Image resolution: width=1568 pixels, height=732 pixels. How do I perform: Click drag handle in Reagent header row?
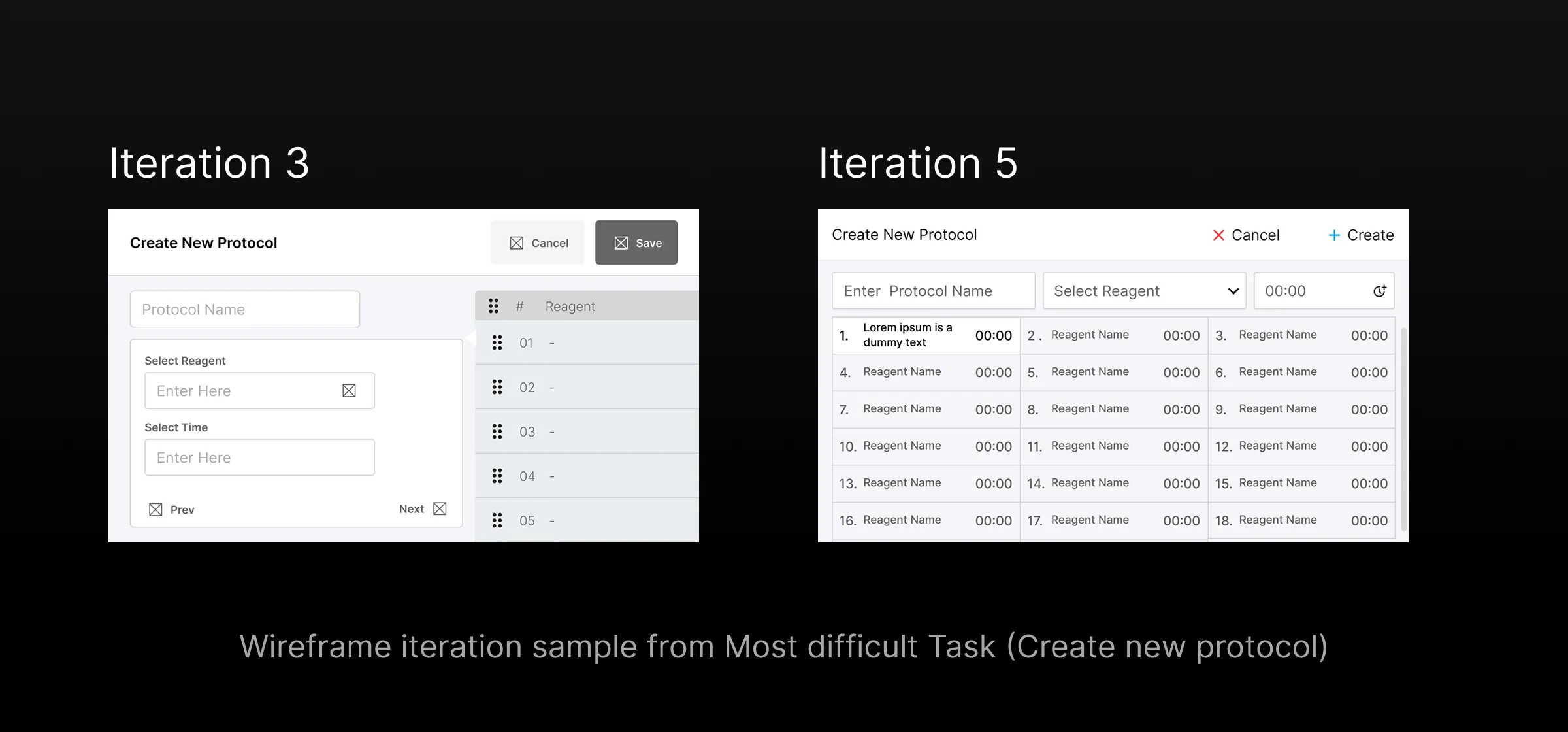click(494, 306)
